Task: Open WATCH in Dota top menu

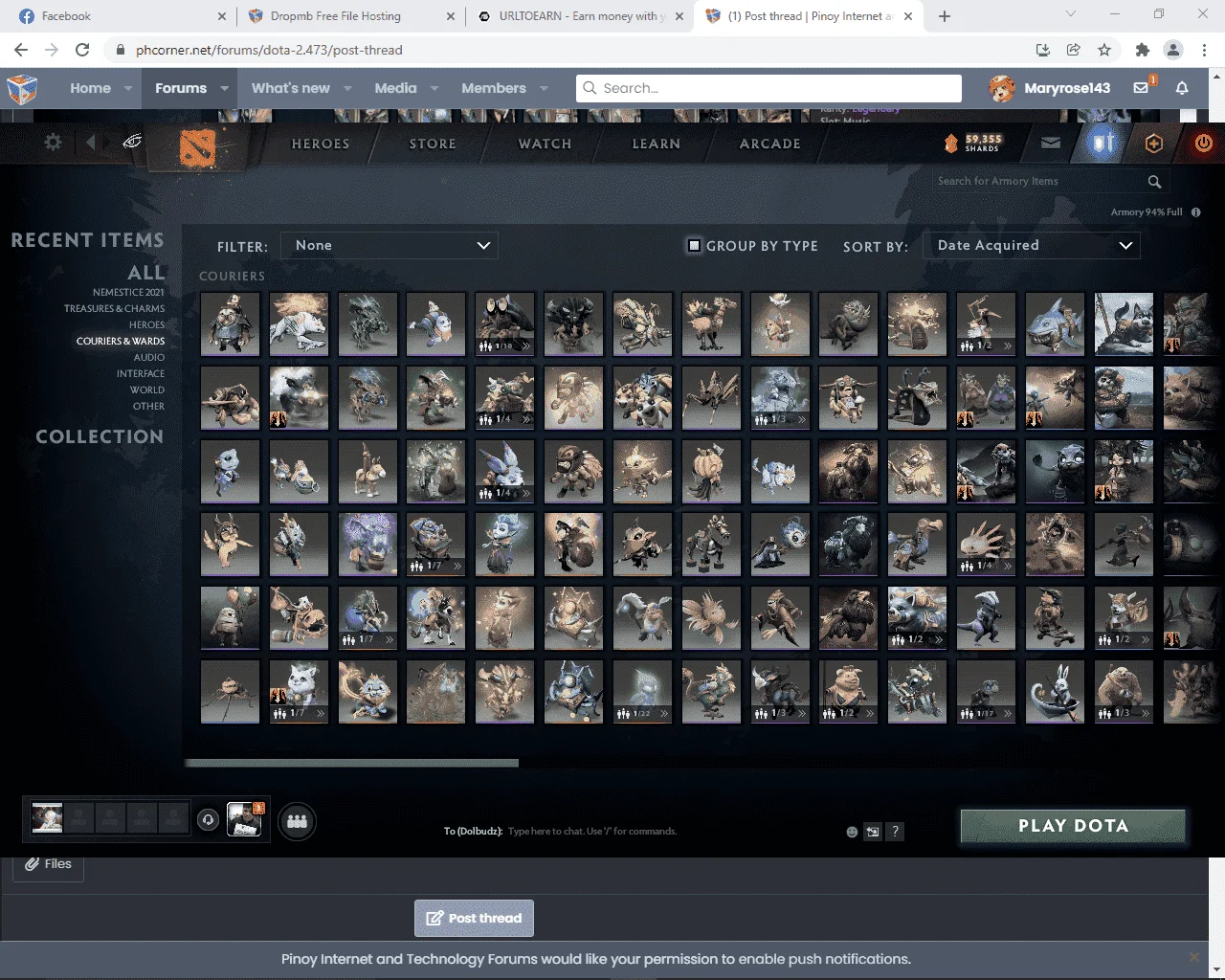Action: 545,144
